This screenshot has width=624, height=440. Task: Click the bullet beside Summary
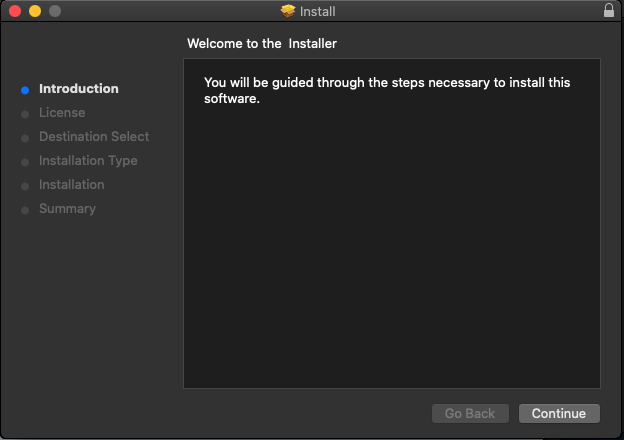pos(25,209)
